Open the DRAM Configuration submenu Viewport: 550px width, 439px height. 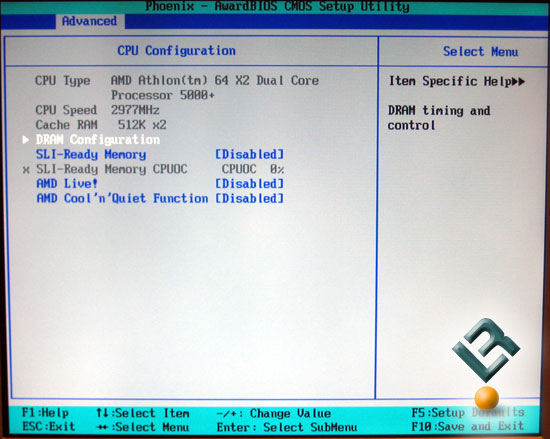tap(98, 140)
